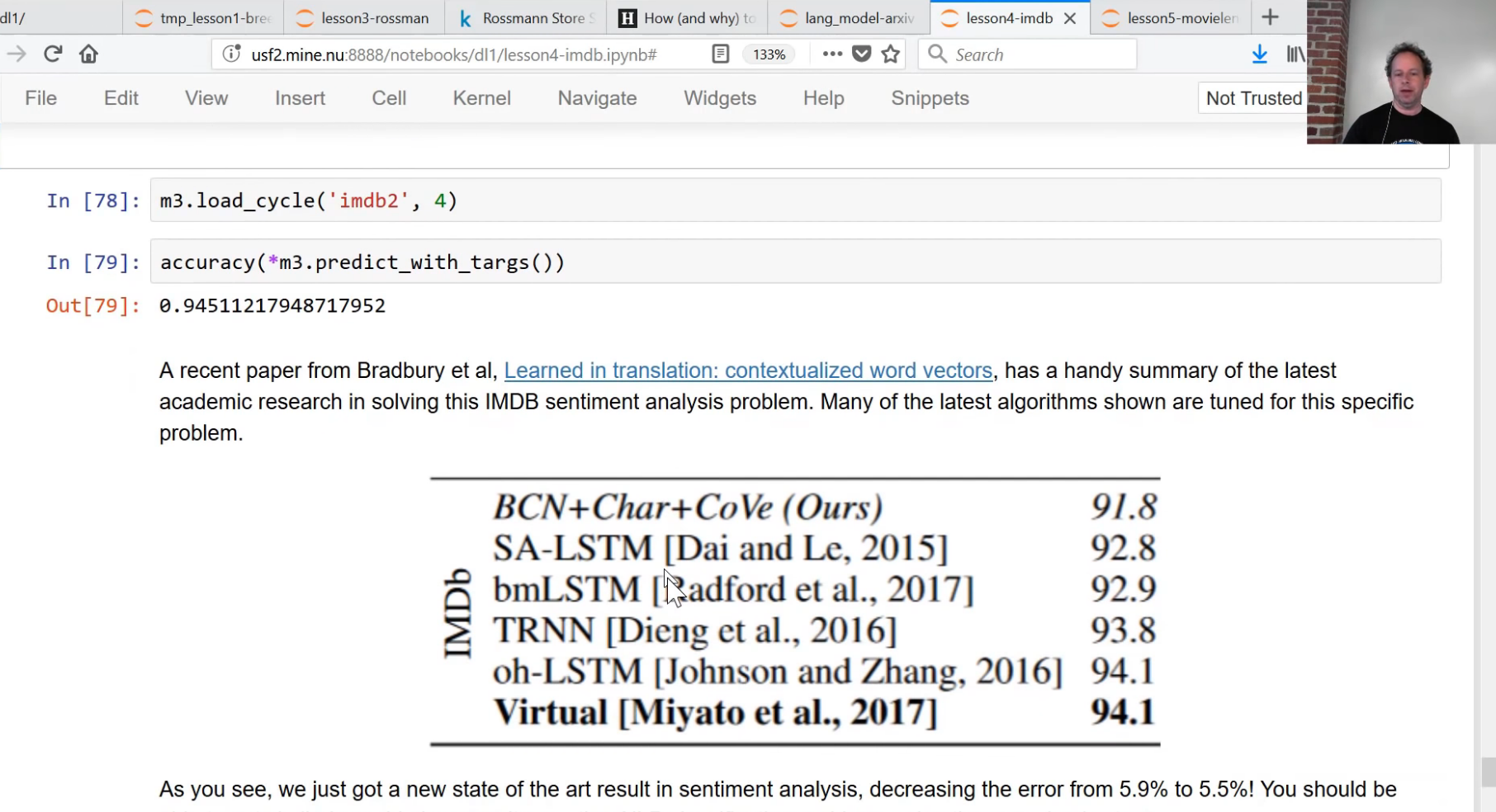Click the browser Search input field

(1040, 54)
